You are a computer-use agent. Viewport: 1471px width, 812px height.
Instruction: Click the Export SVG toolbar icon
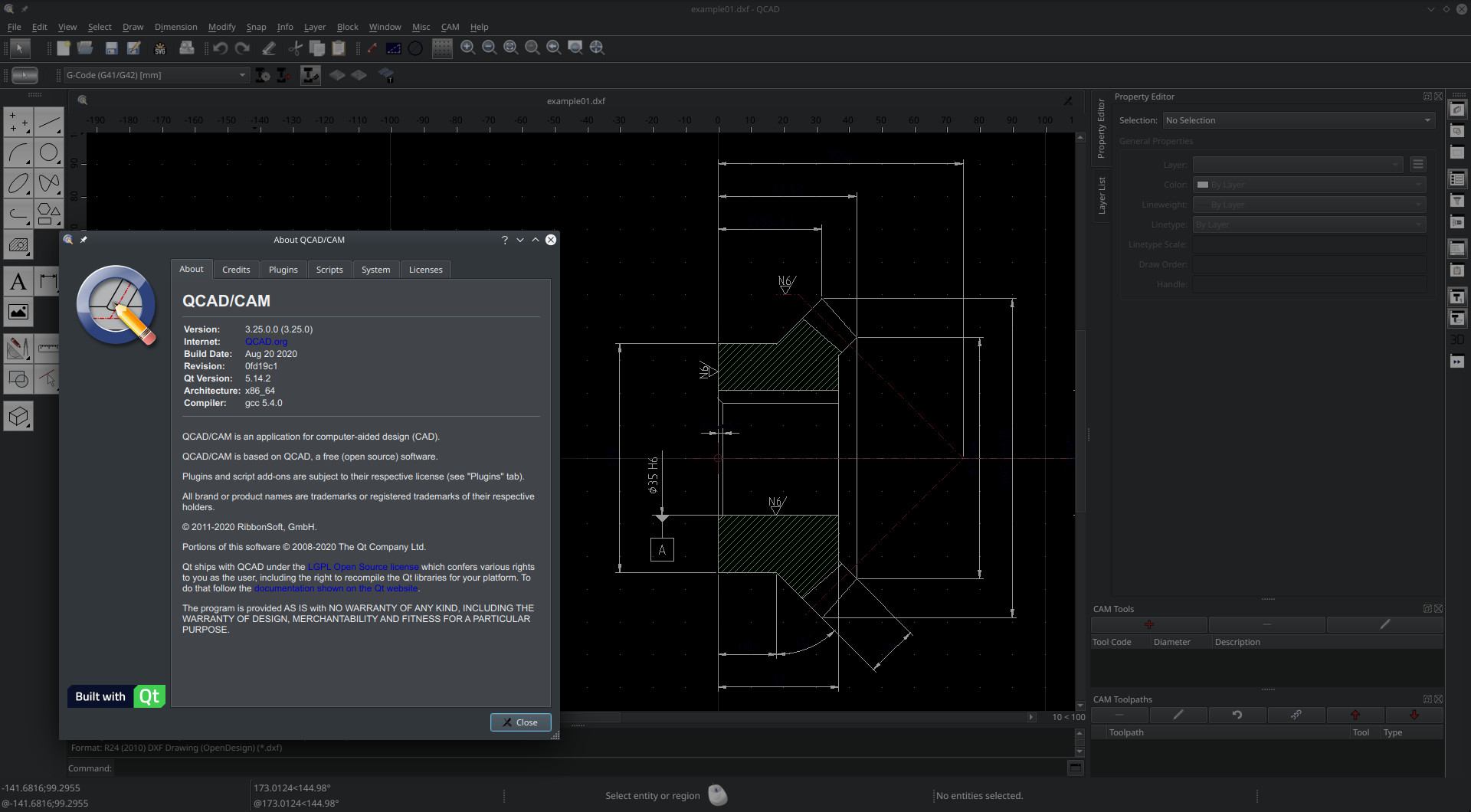[x=160, y=48]
